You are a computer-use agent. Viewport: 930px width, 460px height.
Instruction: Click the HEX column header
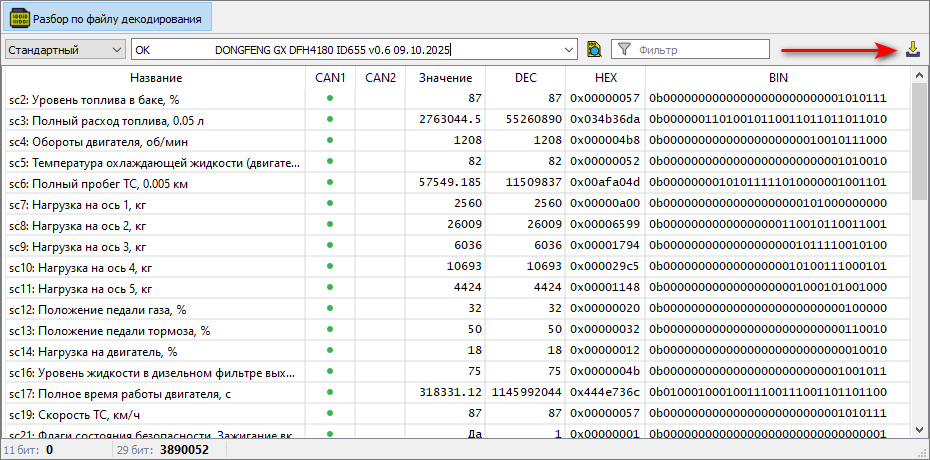[605, 77]
